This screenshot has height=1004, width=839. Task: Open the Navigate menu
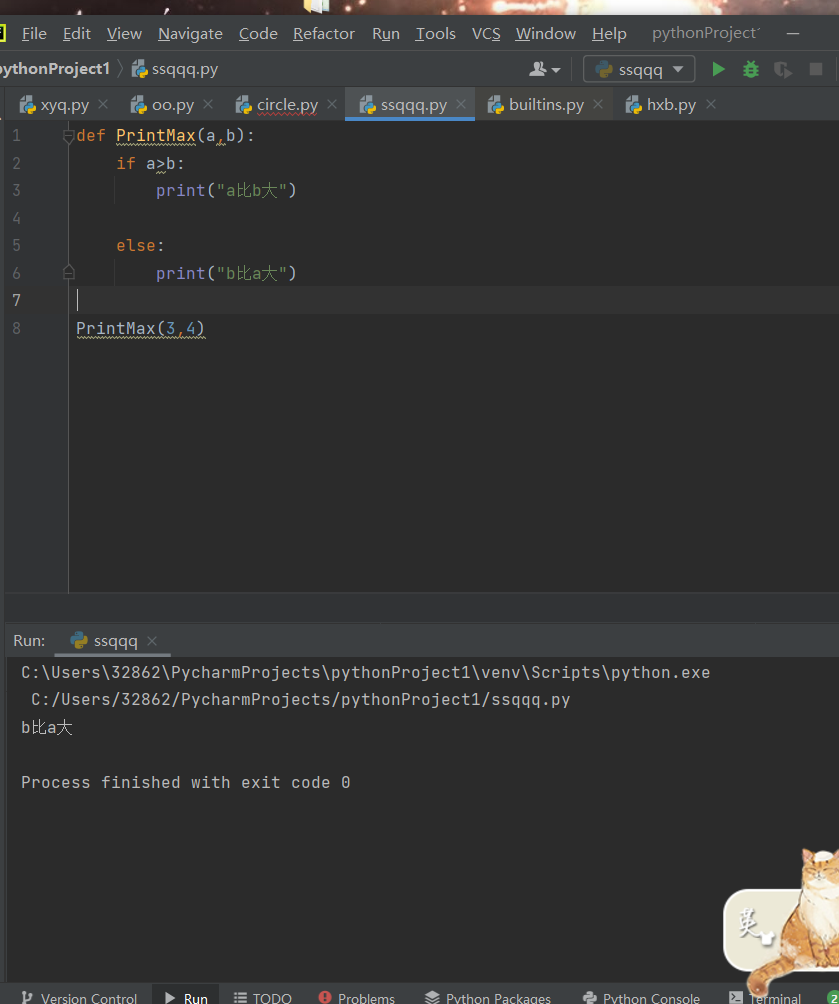[x=190, y=33]
